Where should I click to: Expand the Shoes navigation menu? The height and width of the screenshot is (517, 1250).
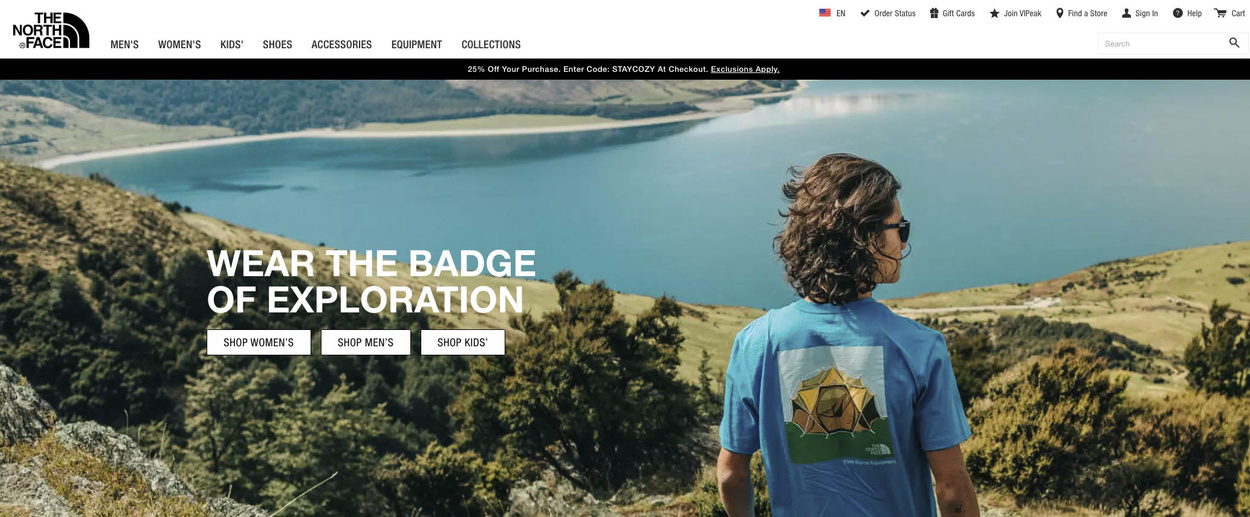pyautogui.click(x=277, y=44)
